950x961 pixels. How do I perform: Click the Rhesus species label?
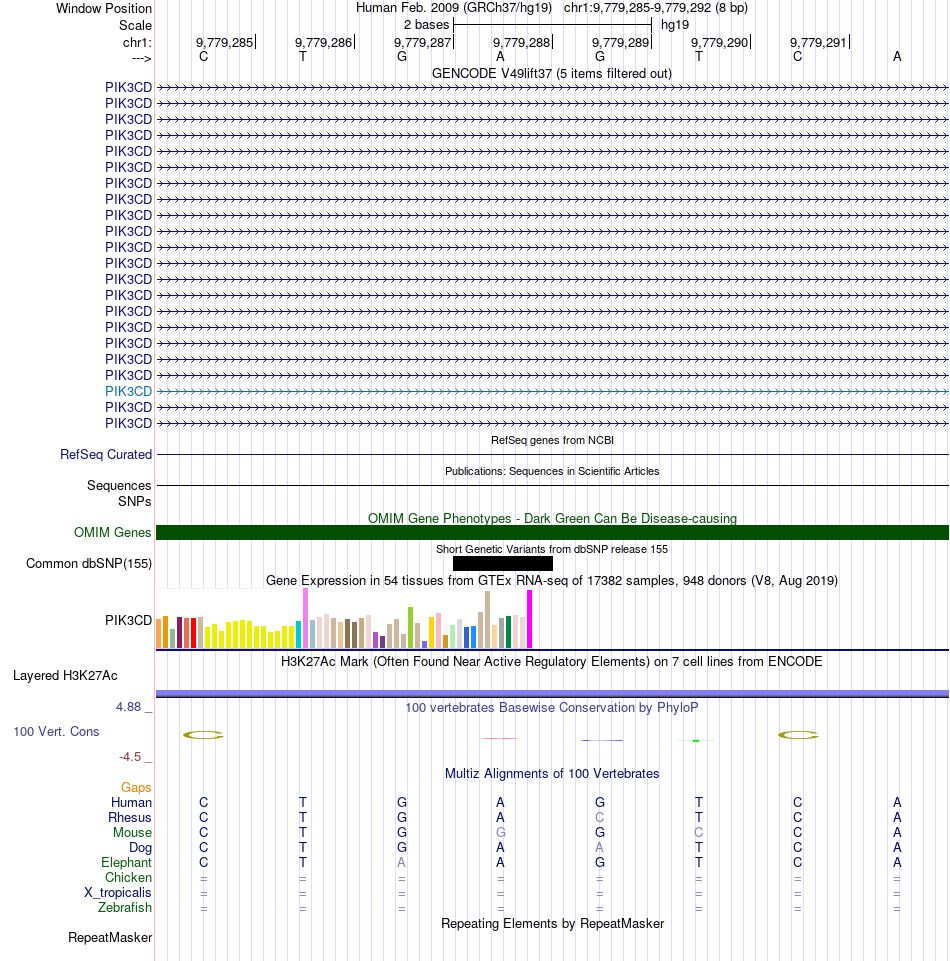129,818
